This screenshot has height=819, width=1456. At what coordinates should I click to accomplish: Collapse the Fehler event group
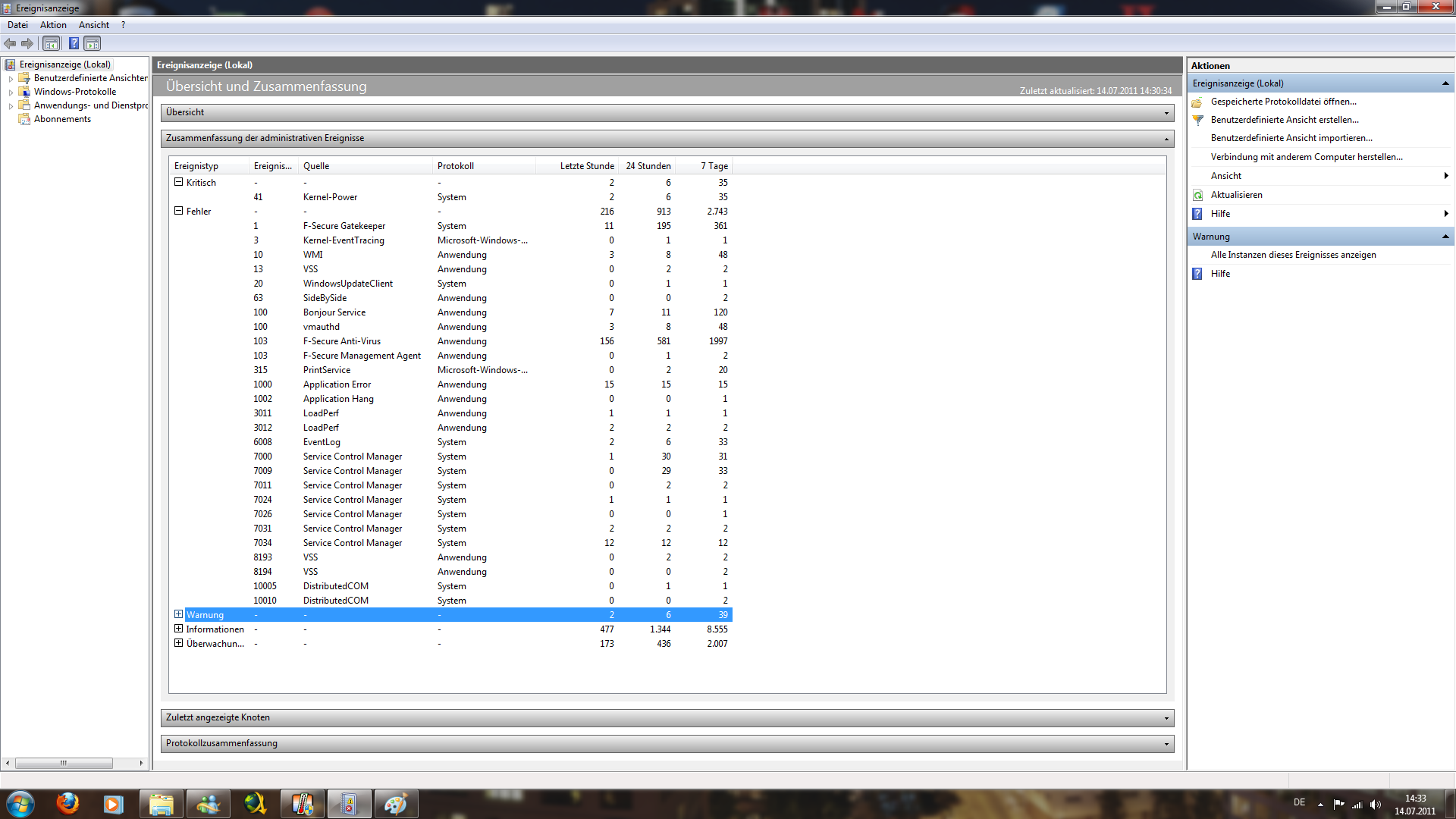(179, 211)
